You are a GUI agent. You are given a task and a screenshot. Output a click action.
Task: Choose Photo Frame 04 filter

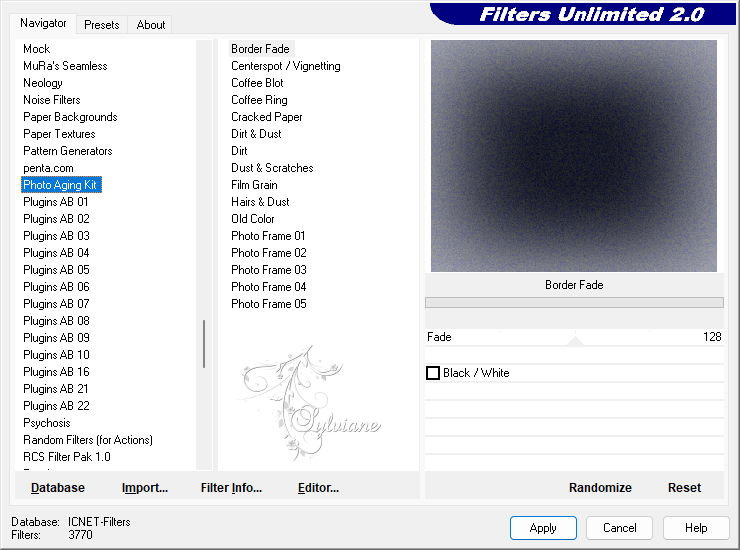pos(269,287)
